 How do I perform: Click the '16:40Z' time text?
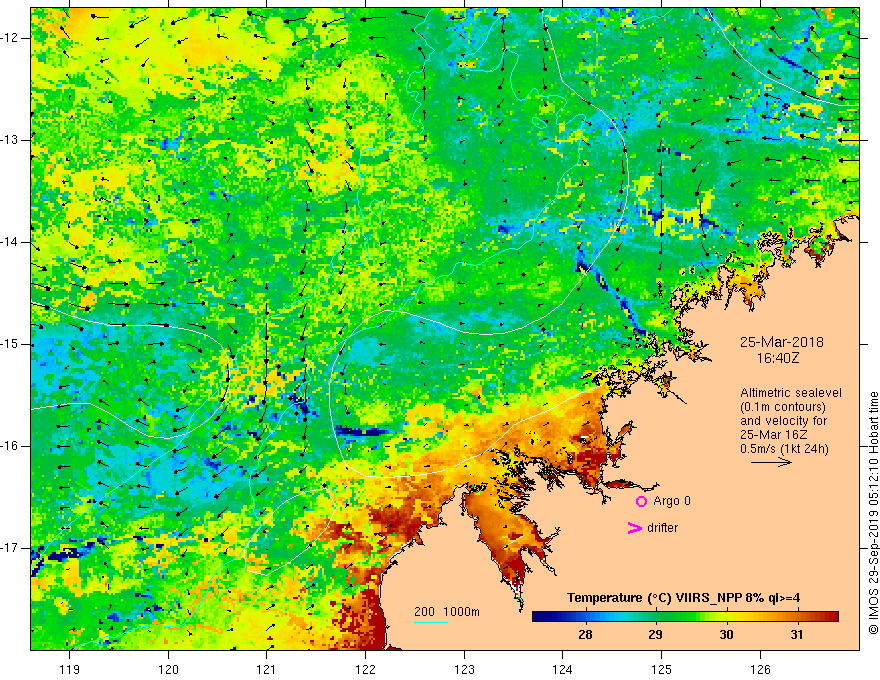[778, 358]
